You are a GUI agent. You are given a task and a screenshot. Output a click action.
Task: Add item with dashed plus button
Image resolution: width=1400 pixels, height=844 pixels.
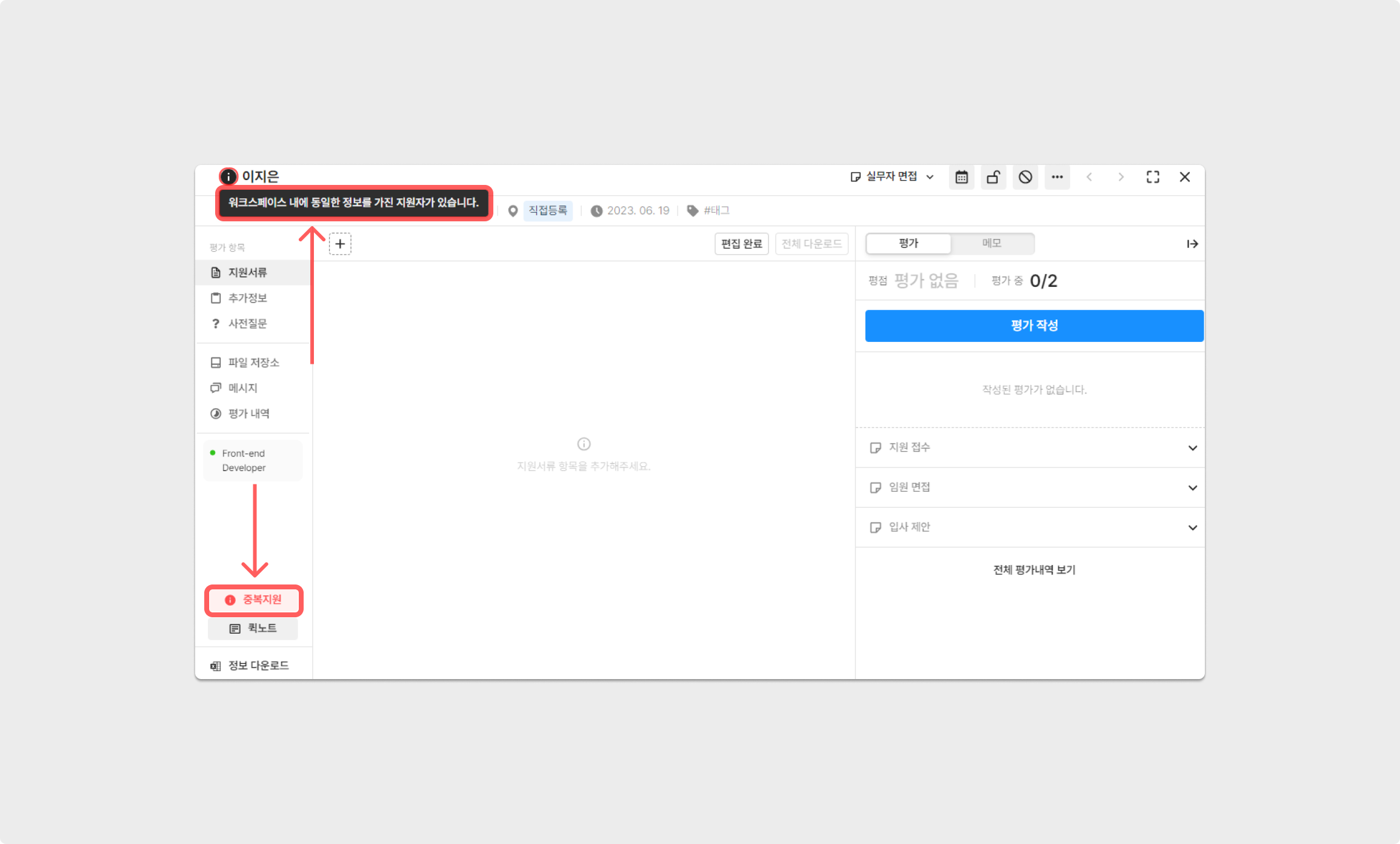[x=340, y=244]
